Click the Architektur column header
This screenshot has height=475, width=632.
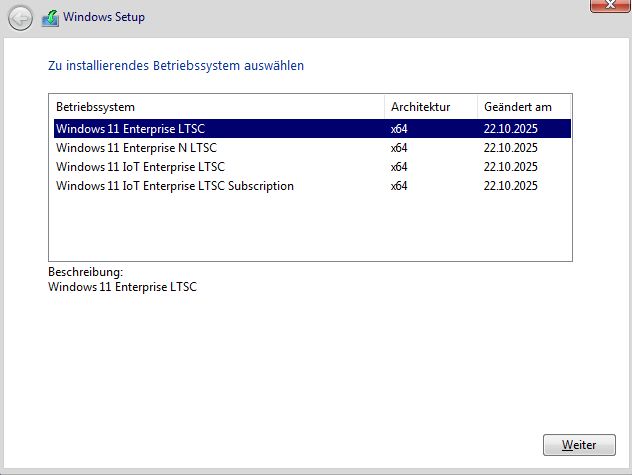pos(431,107)
